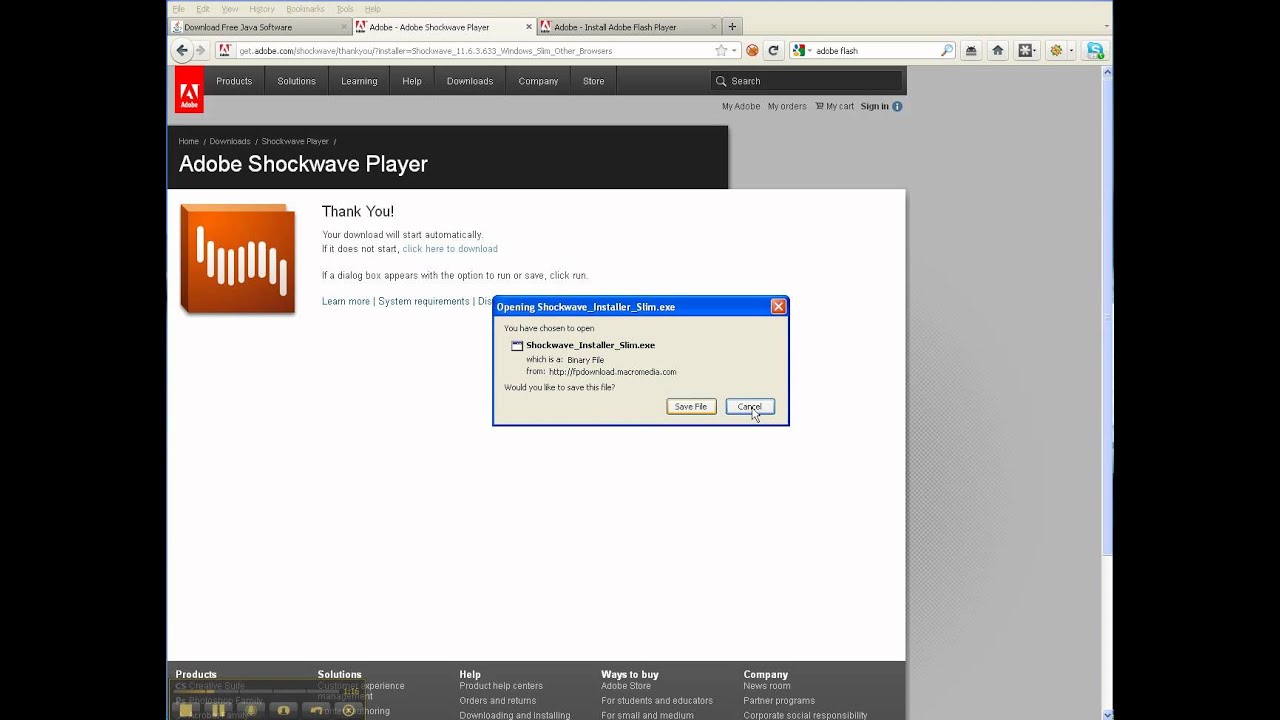The width and height of the screenshot is (1280, 720).
Task: Click the Android robot toolbar icon
Action: [972, 50]
